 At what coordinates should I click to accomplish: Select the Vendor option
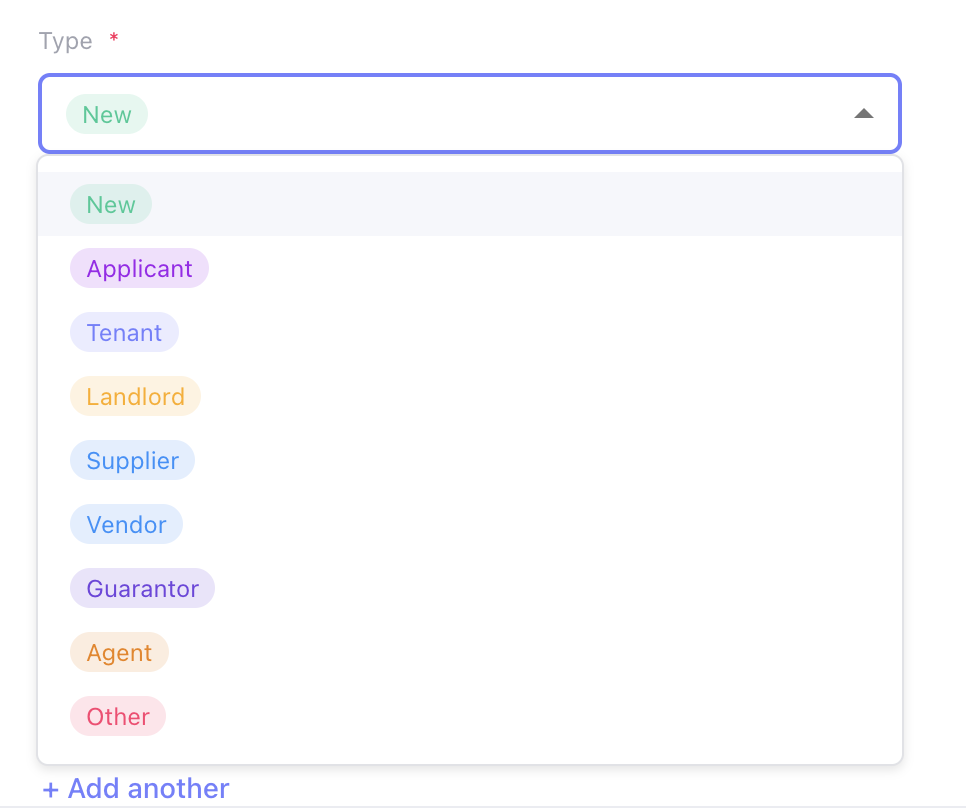(x=126, y=524)
